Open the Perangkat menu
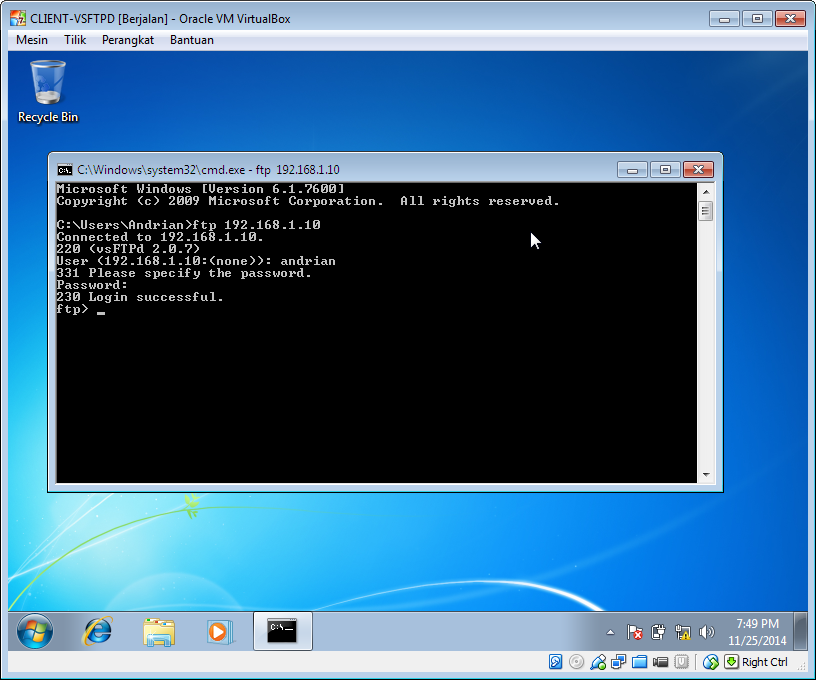816x680 pixels. tap(128, 40)
